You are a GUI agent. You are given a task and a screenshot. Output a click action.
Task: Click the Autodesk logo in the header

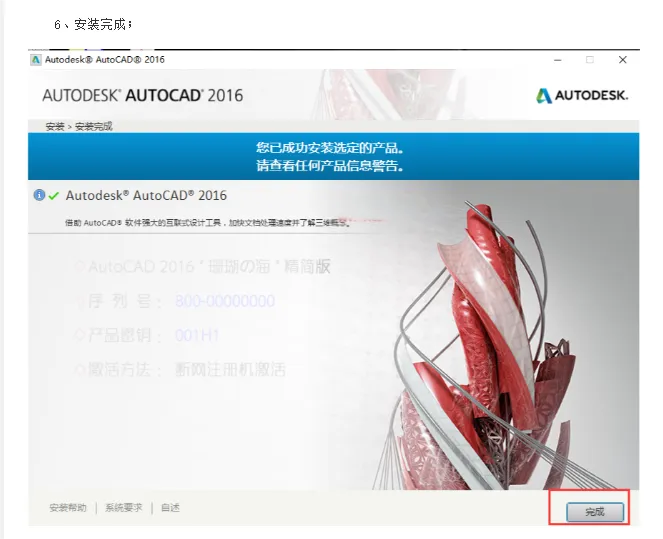coord(582,96)
